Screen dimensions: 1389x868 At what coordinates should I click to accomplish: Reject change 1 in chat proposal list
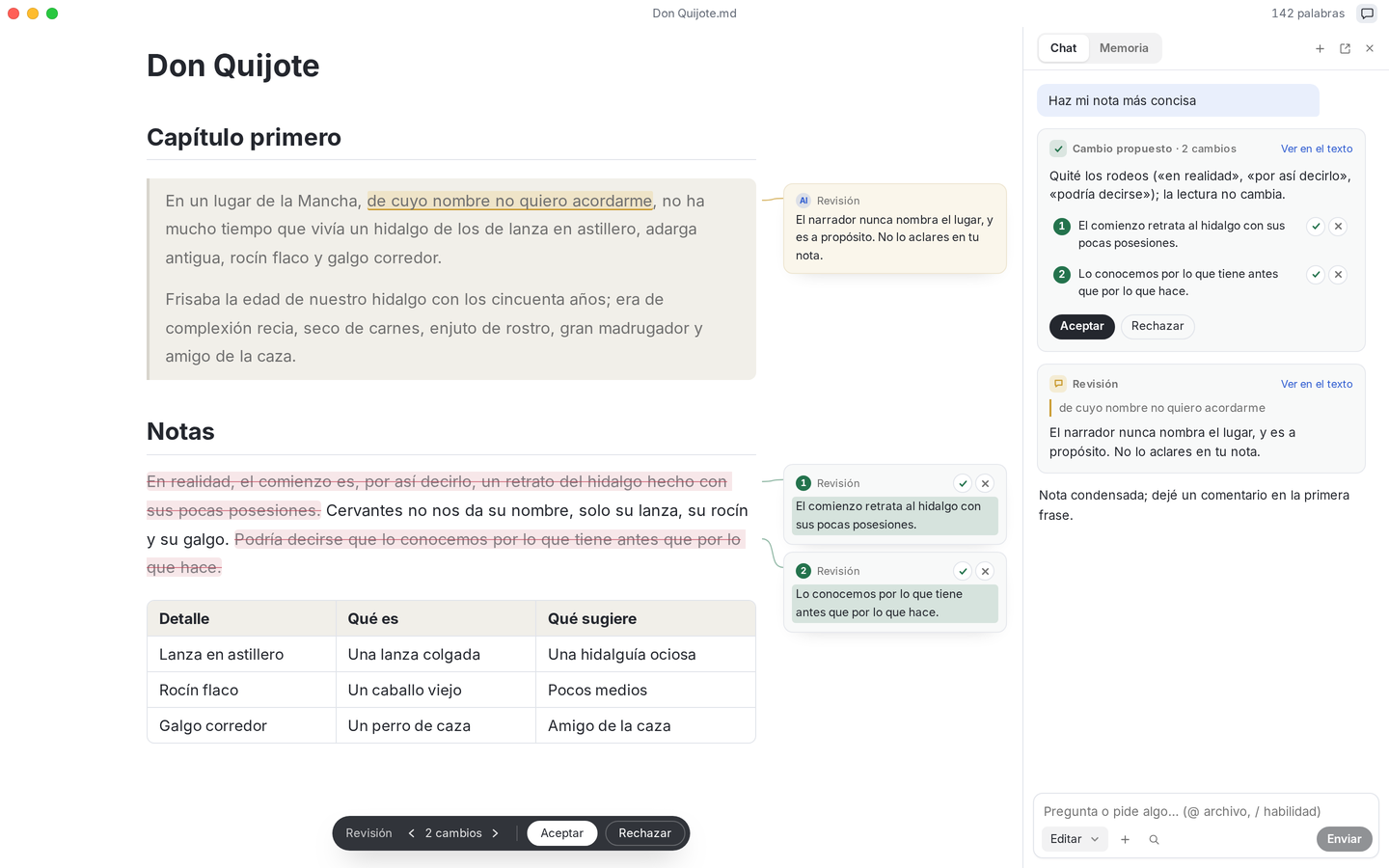1338,227
